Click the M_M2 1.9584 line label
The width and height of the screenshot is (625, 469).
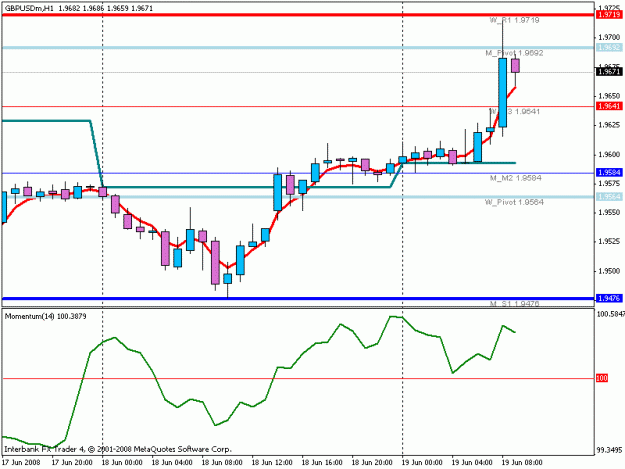515,178
